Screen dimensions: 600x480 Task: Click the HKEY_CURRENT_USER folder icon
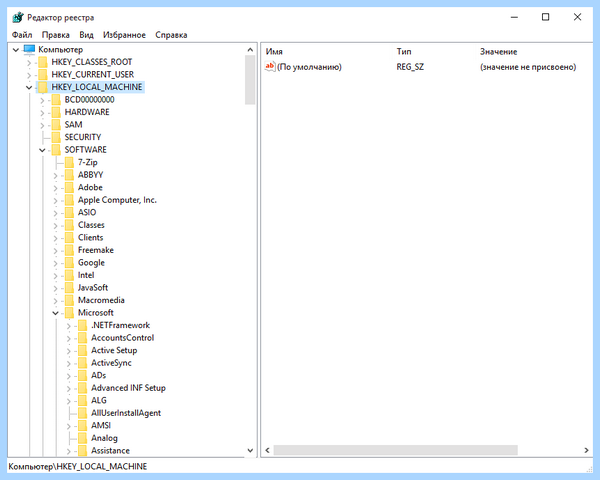(x=42, y=74)
